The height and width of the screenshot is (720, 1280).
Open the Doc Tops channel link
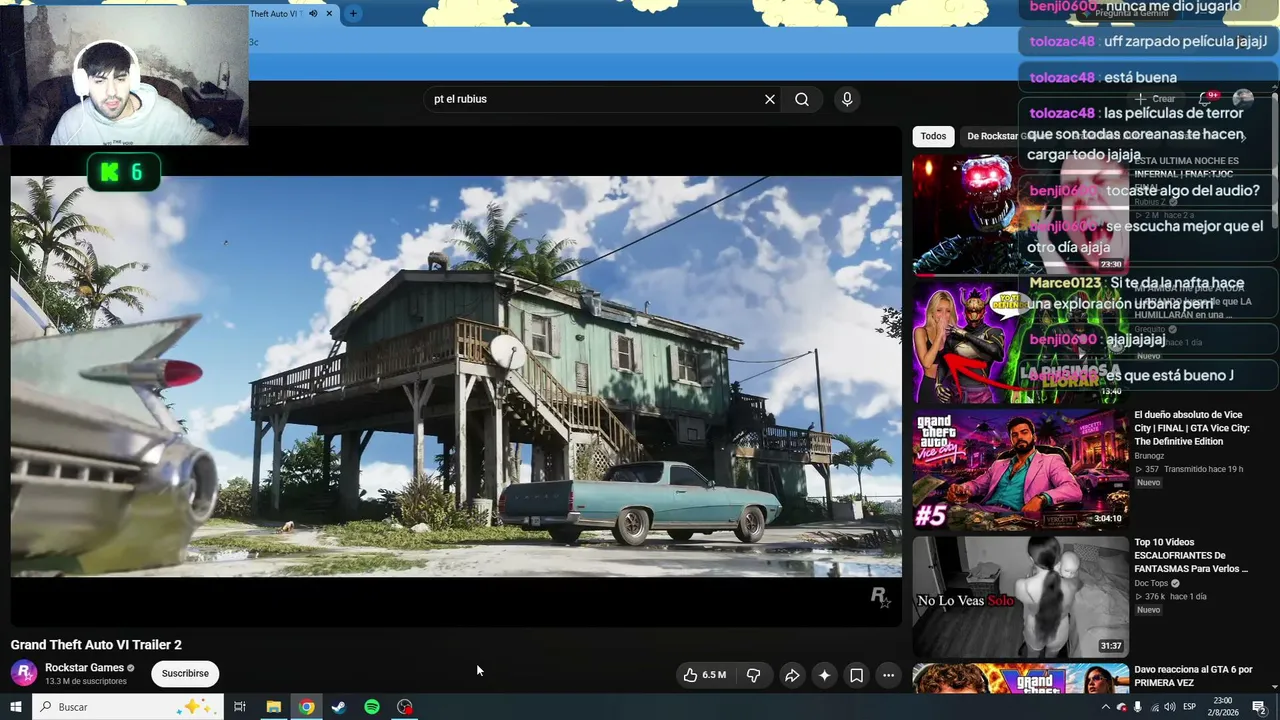click(1151, 583)
